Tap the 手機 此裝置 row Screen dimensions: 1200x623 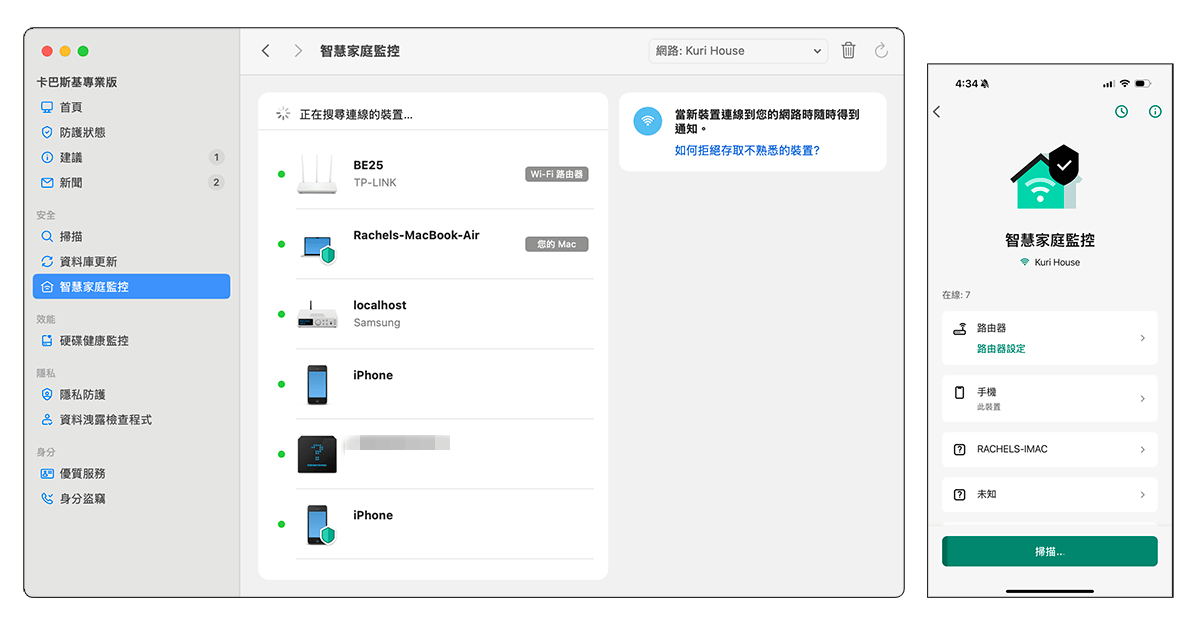coord(1050,398)
